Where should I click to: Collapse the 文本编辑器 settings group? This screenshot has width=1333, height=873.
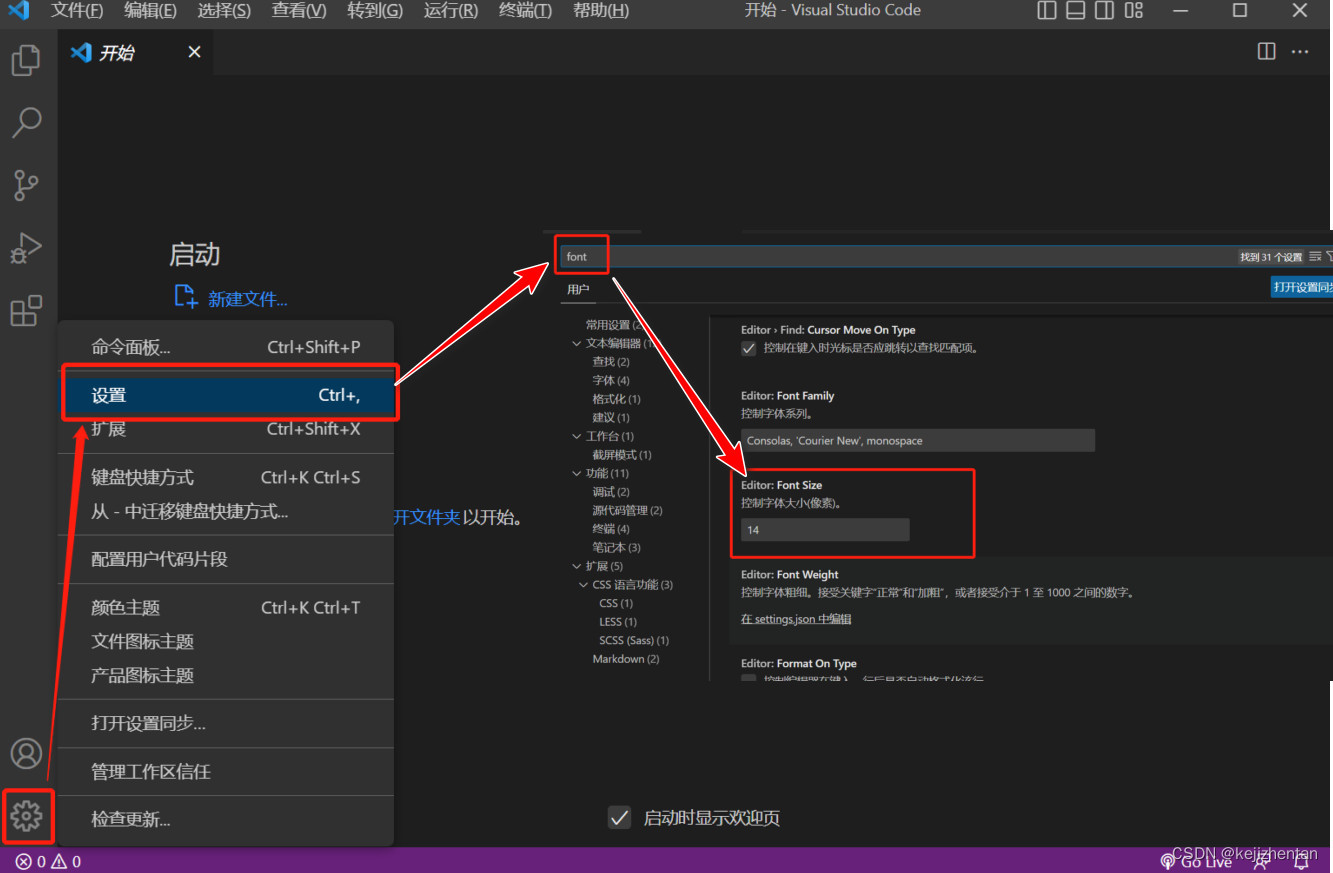(577, 343)
